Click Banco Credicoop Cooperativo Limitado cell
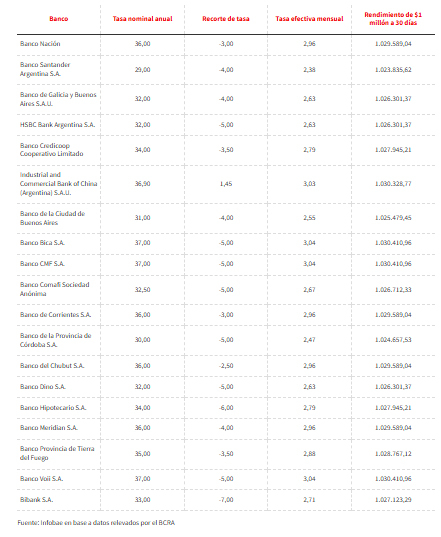The height and width of the screenshot is (537, 441). [x=51, y=150]
